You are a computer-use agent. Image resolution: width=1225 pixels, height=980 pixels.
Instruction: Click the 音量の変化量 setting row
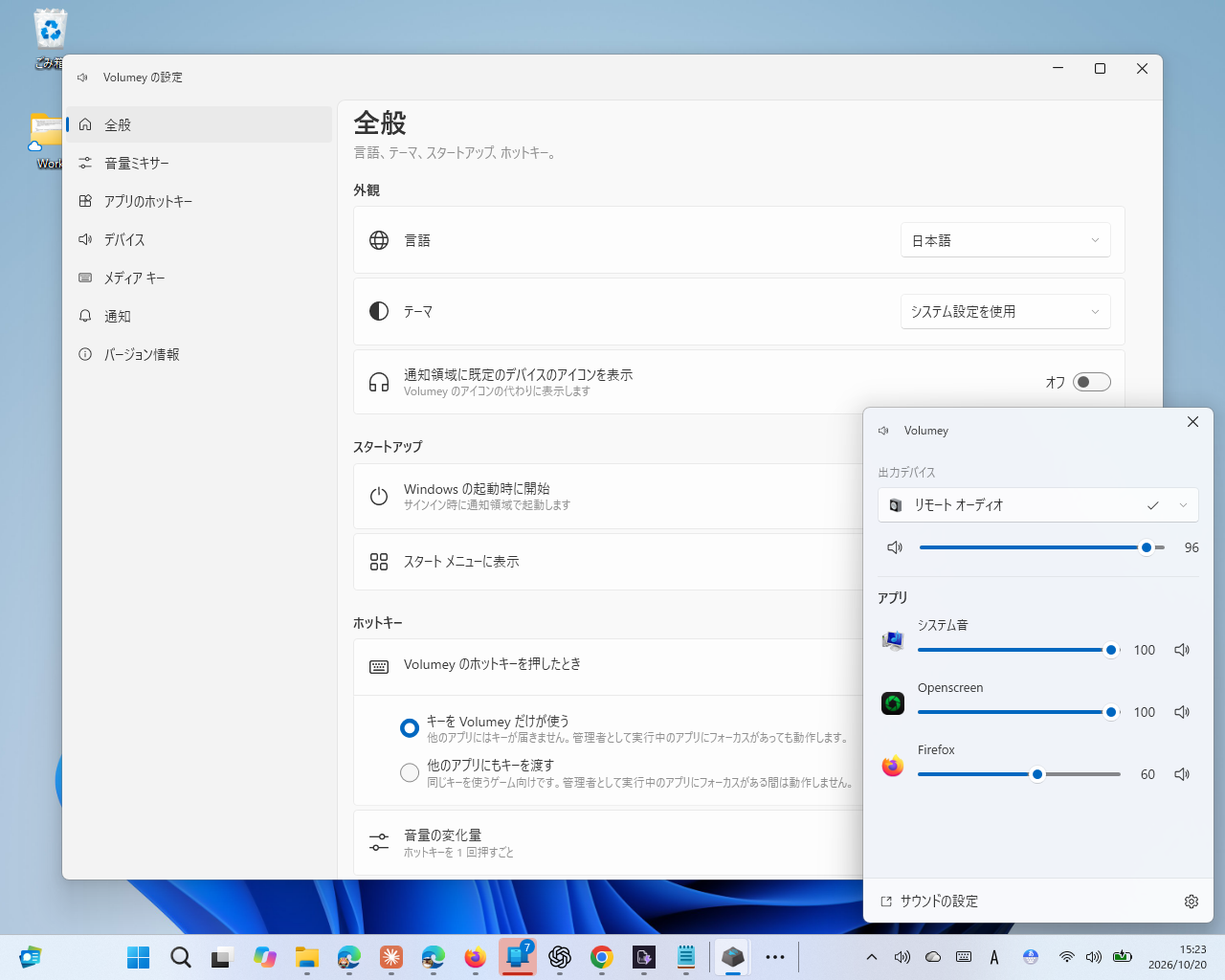tap(609, 842)
